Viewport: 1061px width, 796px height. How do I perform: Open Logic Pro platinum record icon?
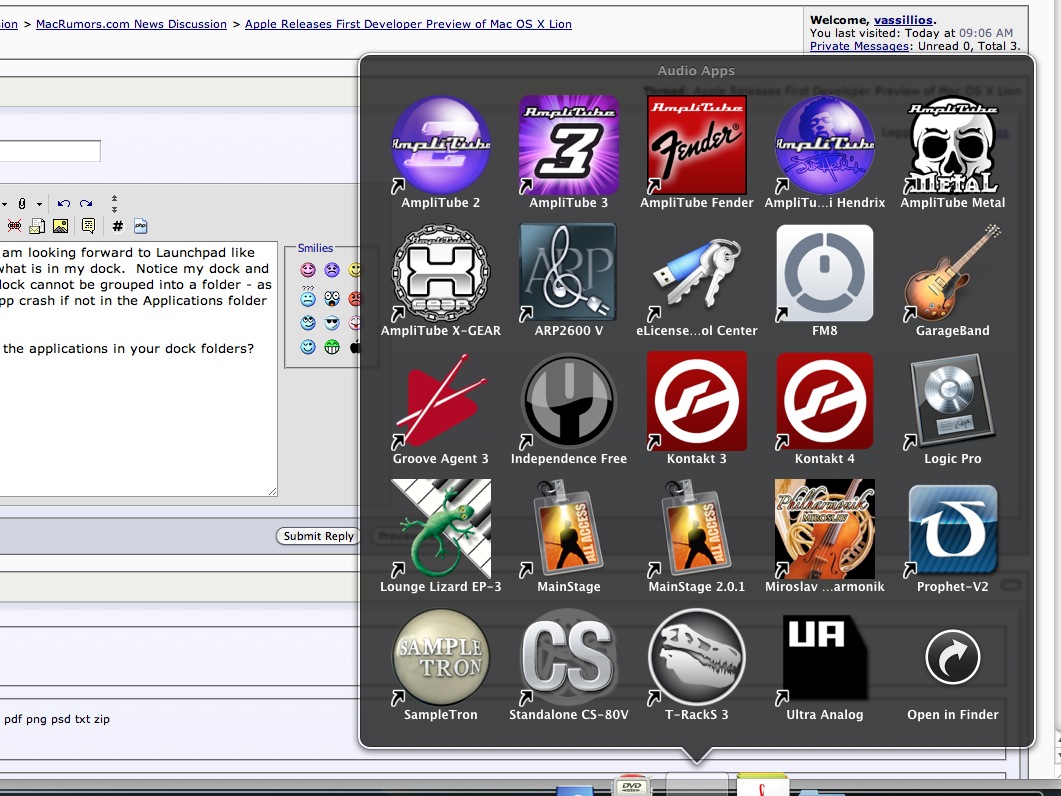(952, 401)
